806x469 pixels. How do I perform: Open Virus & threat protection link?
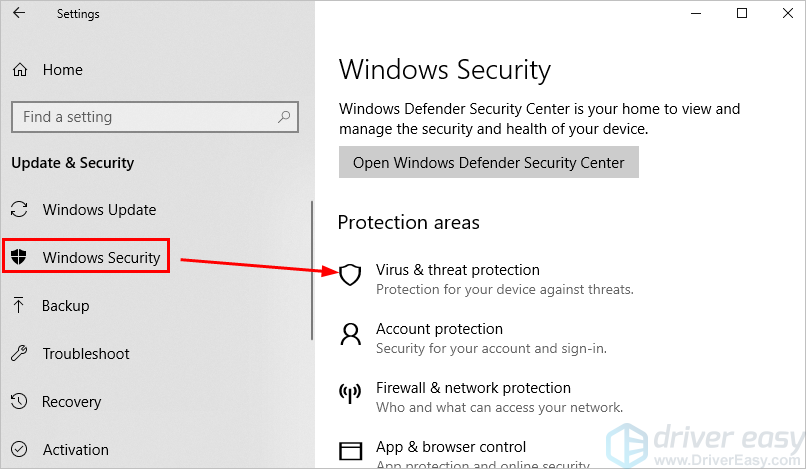click(x=457, y=270)
